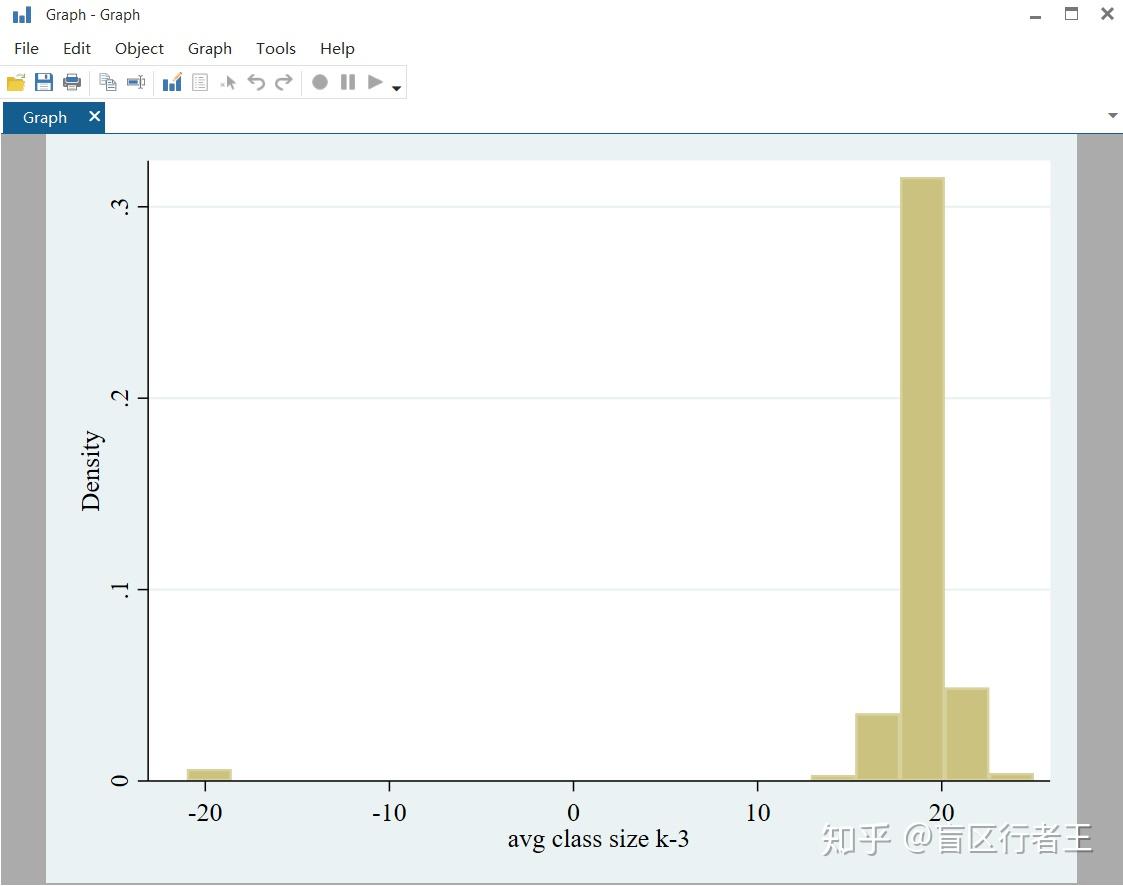Open the Tools menu
Screen dimensions: 1123x886
coord(276,49)
